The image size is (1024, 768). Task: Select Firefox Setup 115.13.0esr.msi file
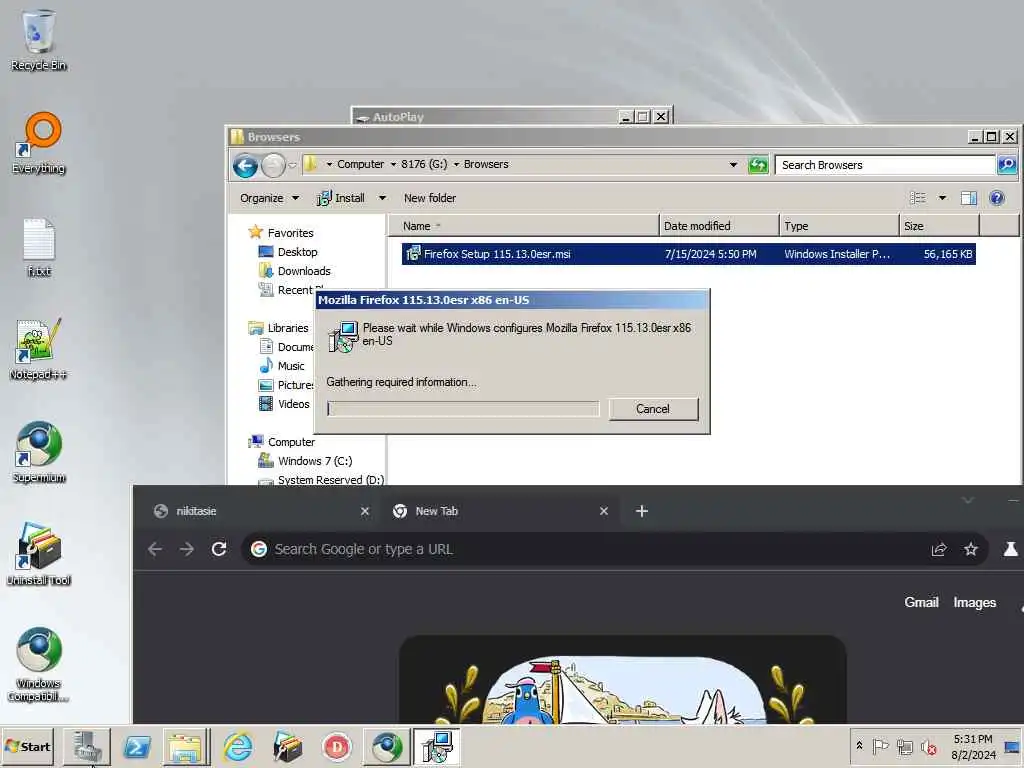click(x=688, y=254)
